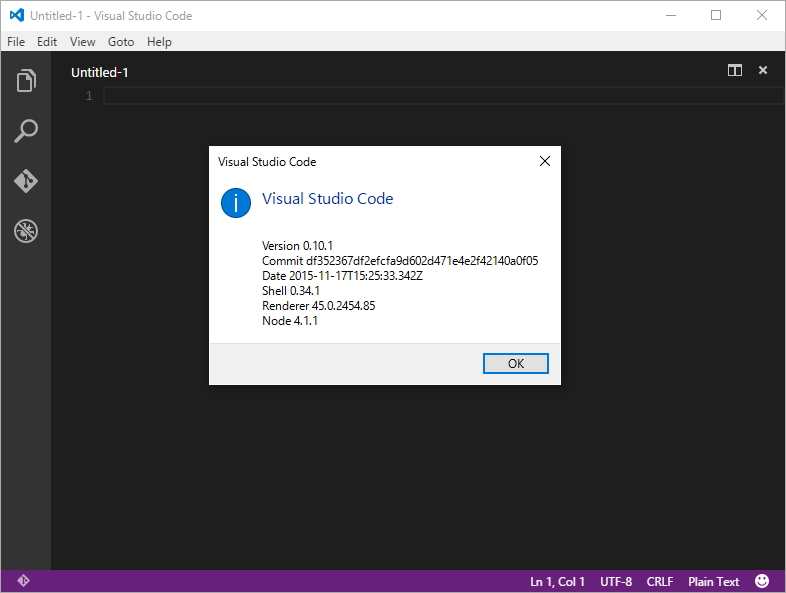Image resolution: width=786 pixels, height=593 pixels.
Task: Open the File menu
Action: 16,42
